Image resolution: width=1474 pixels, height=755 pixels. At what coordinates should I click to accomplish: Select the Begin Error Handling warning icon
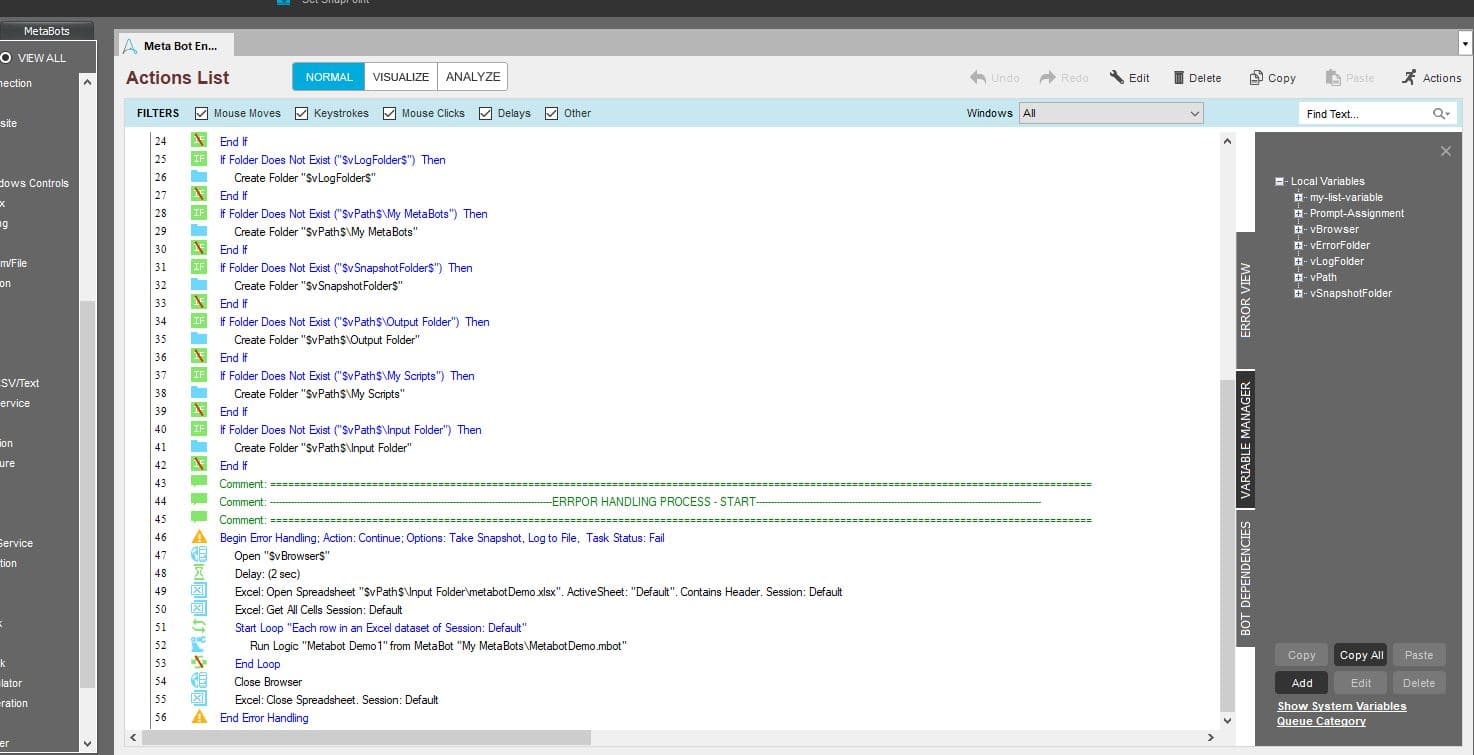tap(199, 537)
